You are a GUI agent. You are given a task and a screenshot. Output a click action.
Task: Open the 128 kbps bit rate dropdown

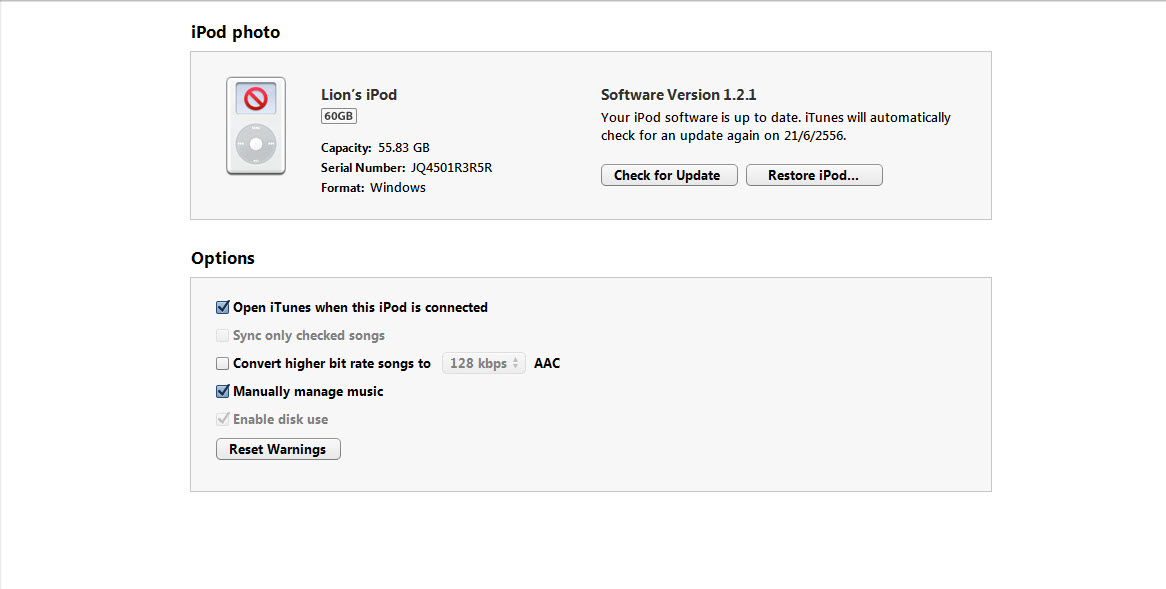[484, 364]
